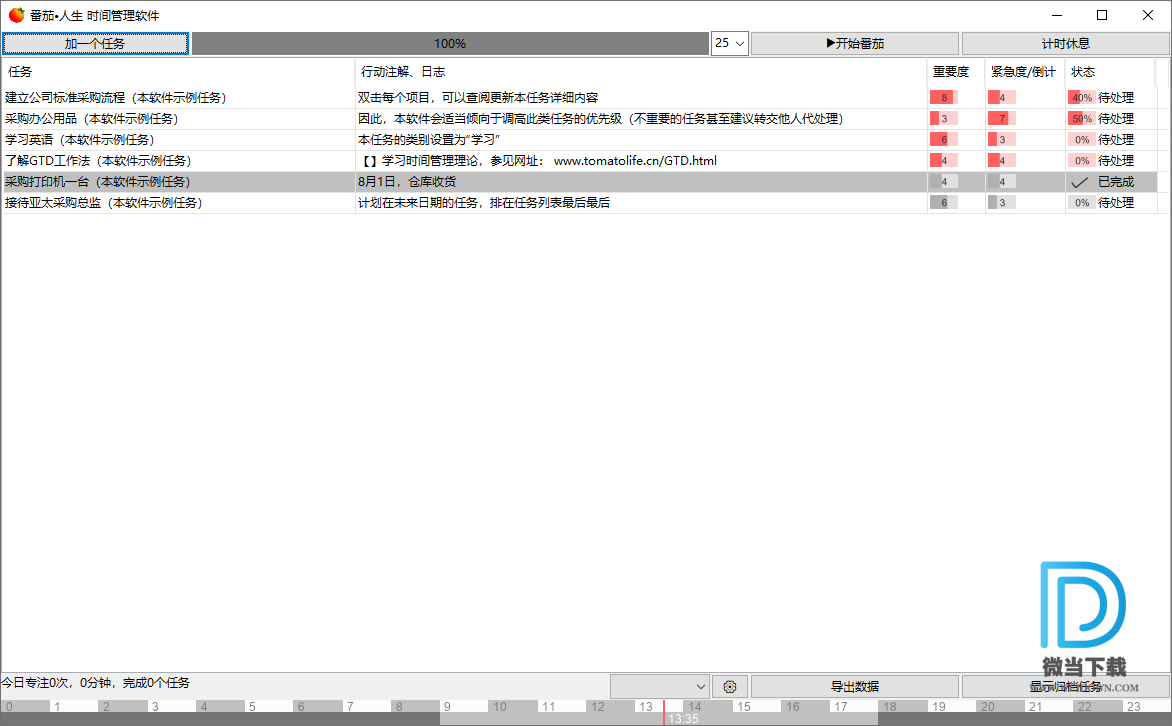Click 显示归档任务 button

click(x=1065, y=686)
